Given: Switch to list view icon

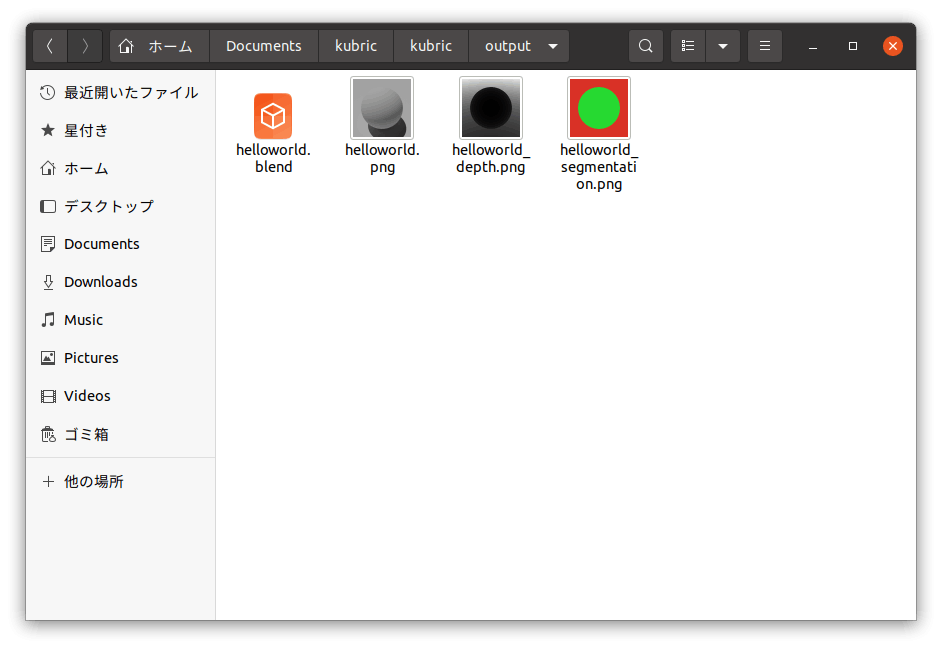Looking at the screenshot, I should [688, 46].
